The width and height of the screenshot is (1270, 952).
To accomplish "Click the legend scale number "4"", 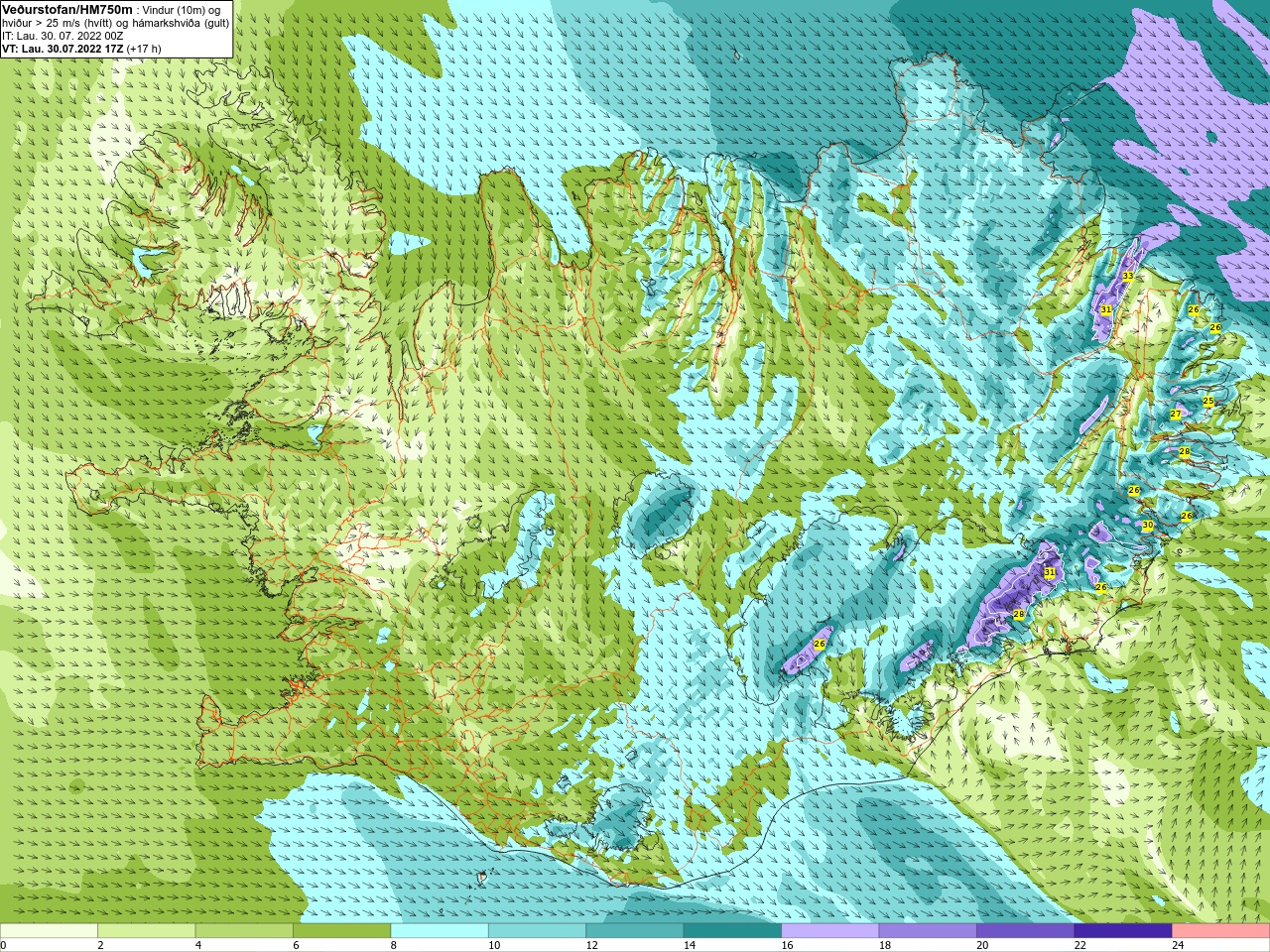I will click(x=198, y=945).
